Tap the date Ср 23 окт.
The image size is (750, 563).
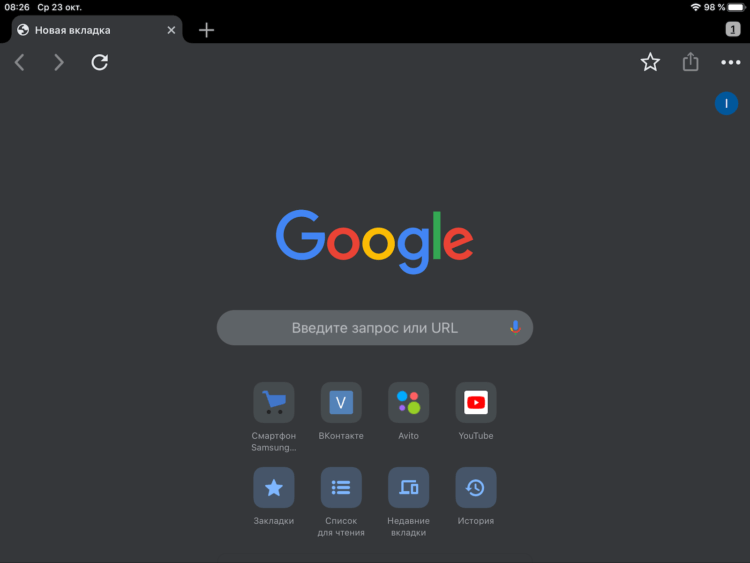59,7
